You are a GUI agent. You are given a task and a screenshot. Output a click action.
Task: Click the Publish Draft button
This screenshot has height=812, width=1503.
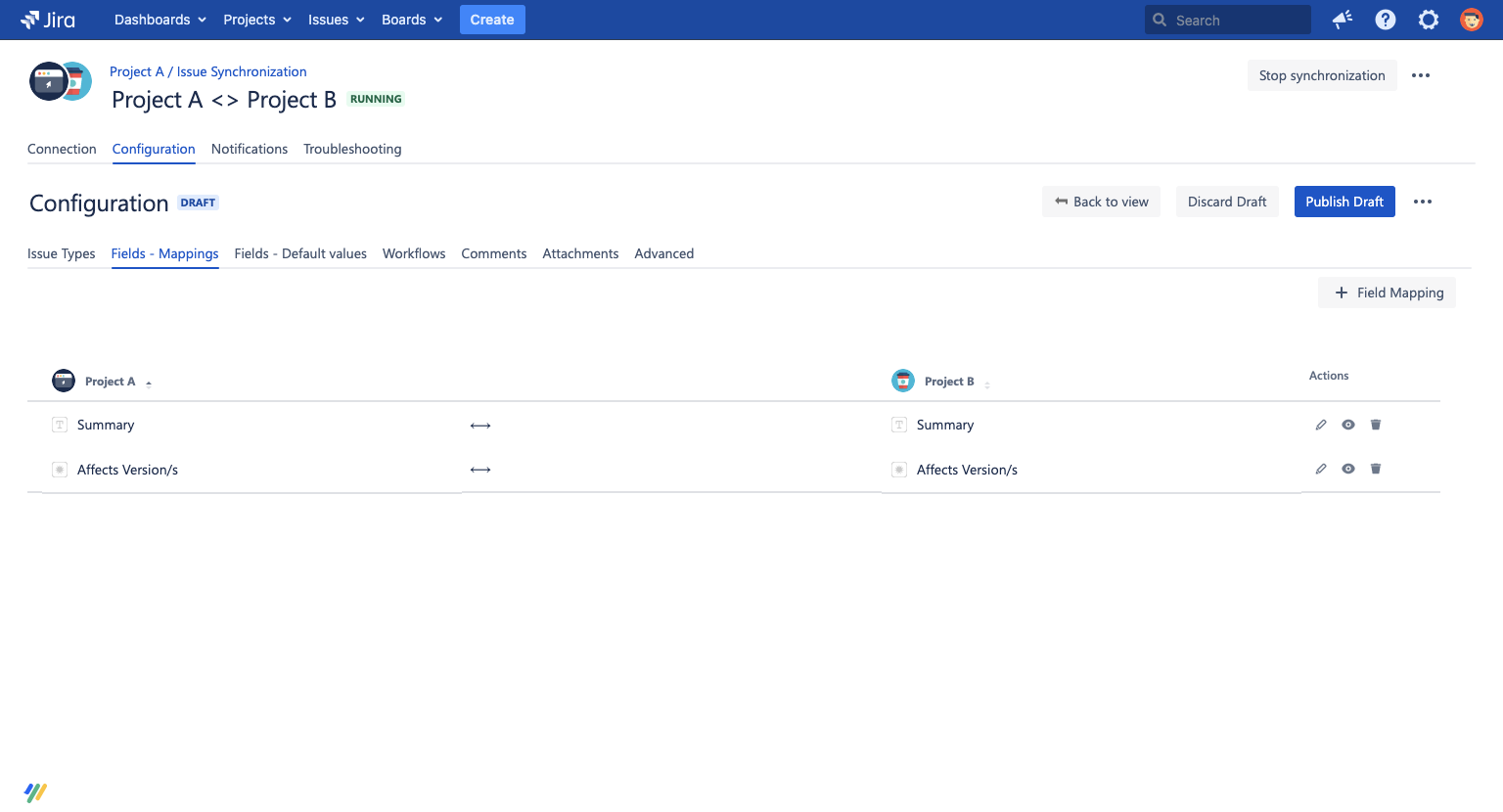pos(1344,202)
